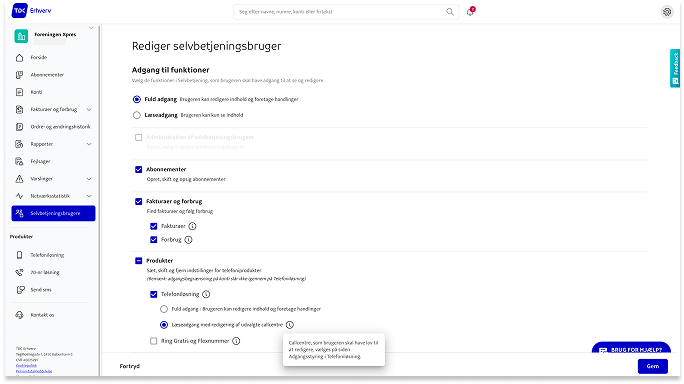Click the Fakturaer og forbrug sidebar icon
This screenshot has width=684, height=384.
coord(19,110)
